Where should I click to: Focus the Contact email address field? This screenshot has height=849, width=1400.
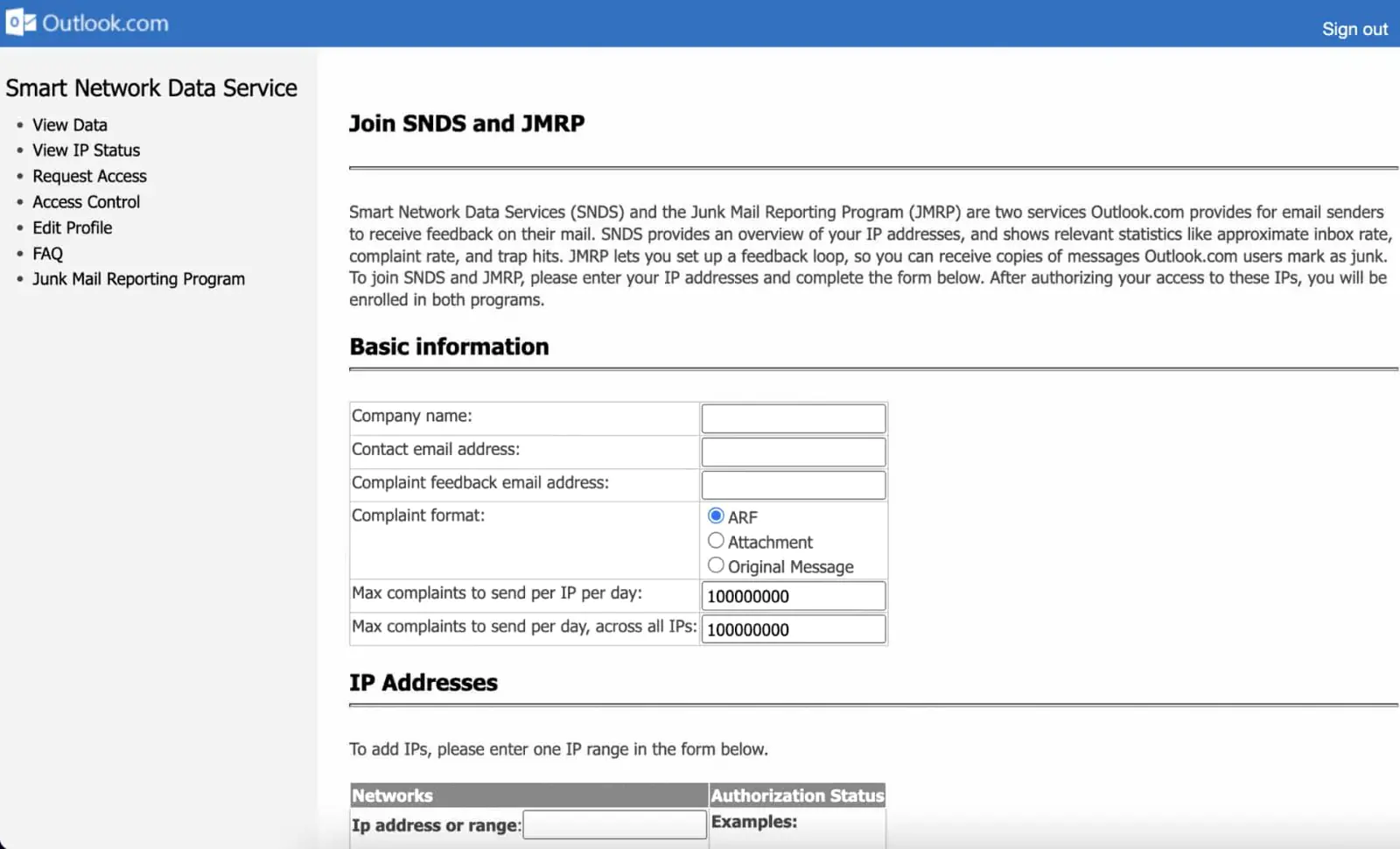click(794, 452)
